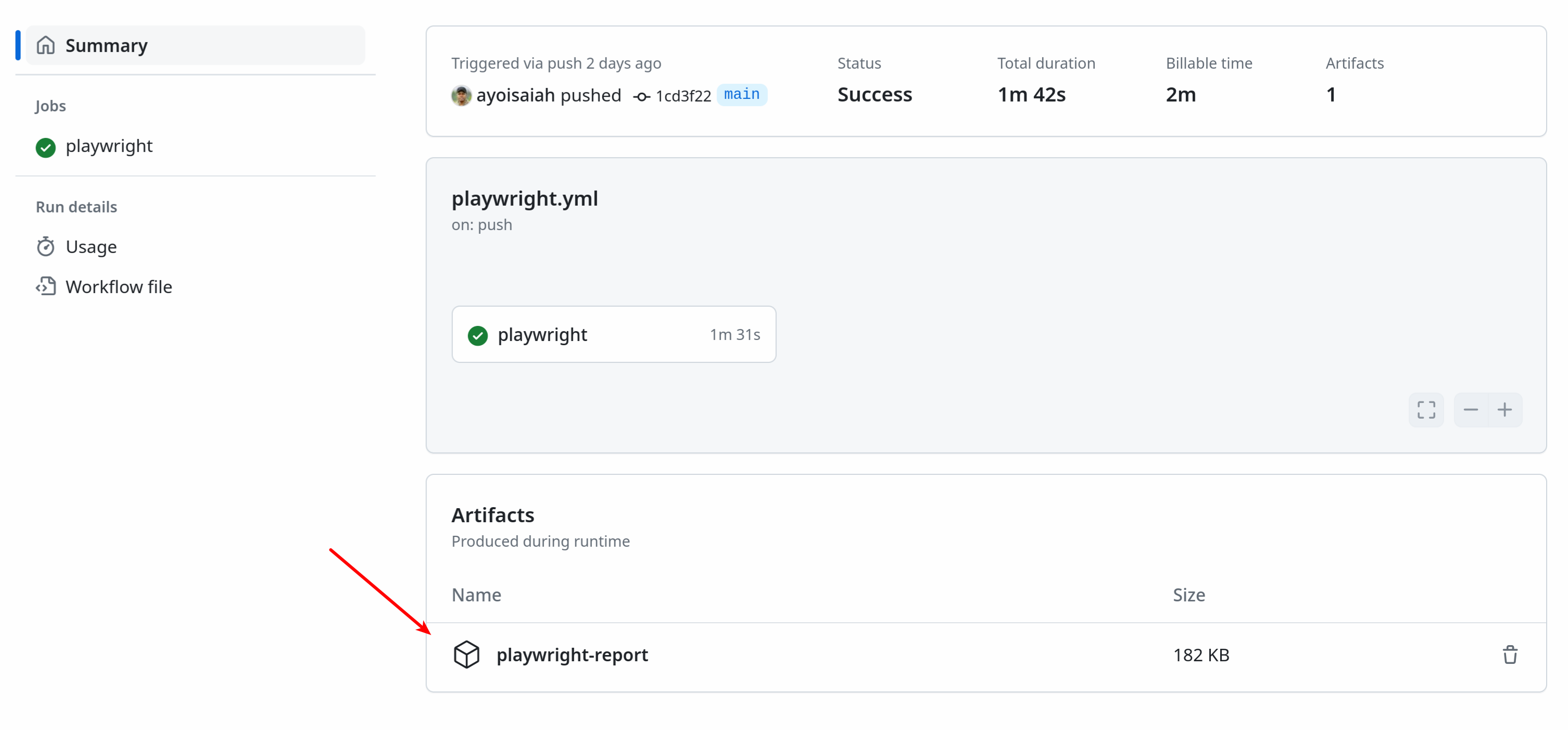The image size is (1568, 730).
Task: Click ayoisaiah's profile avatar
Action: coord(461,96)
